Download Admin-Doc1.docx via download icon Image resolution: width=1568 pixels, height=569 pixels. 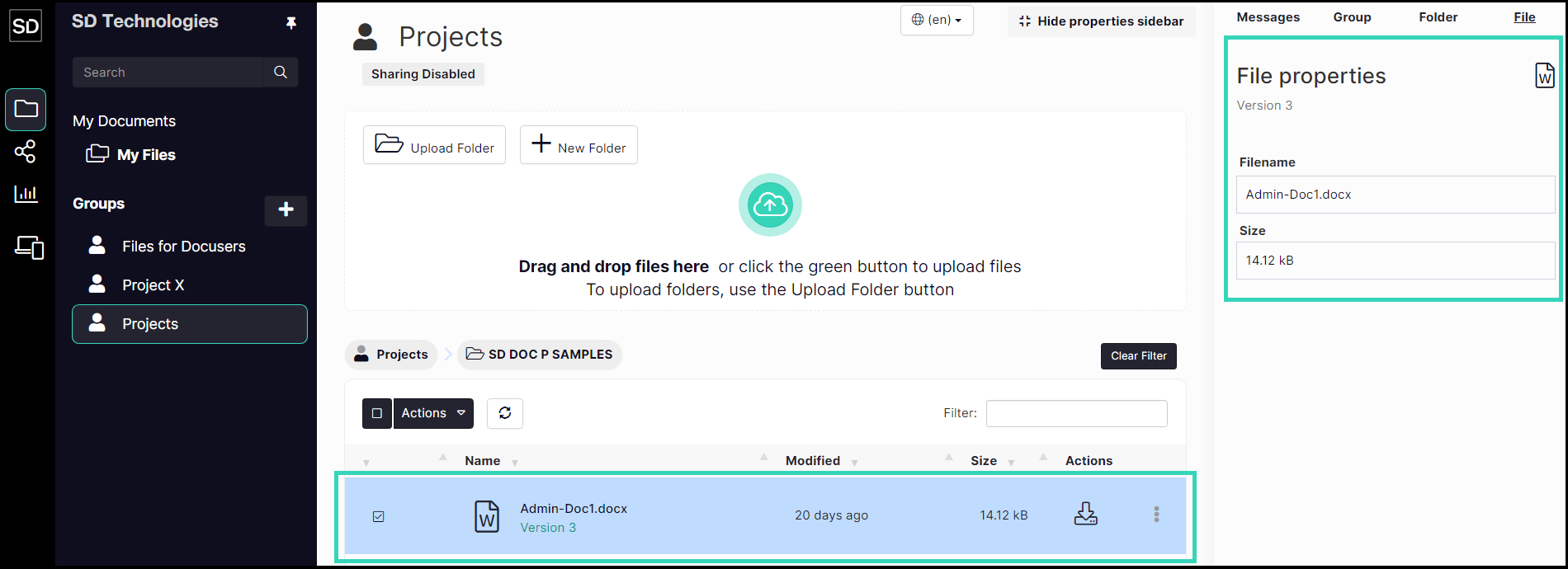click(1085, 514)
